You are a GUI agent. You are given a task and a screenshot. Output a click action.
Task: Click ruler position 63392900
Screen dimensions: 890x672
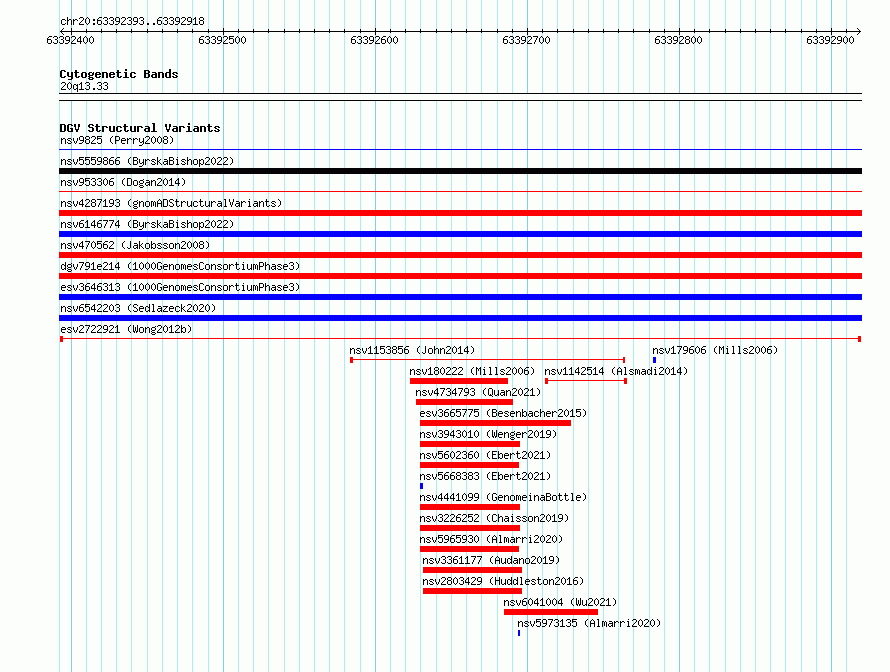[x=830, y=40]
